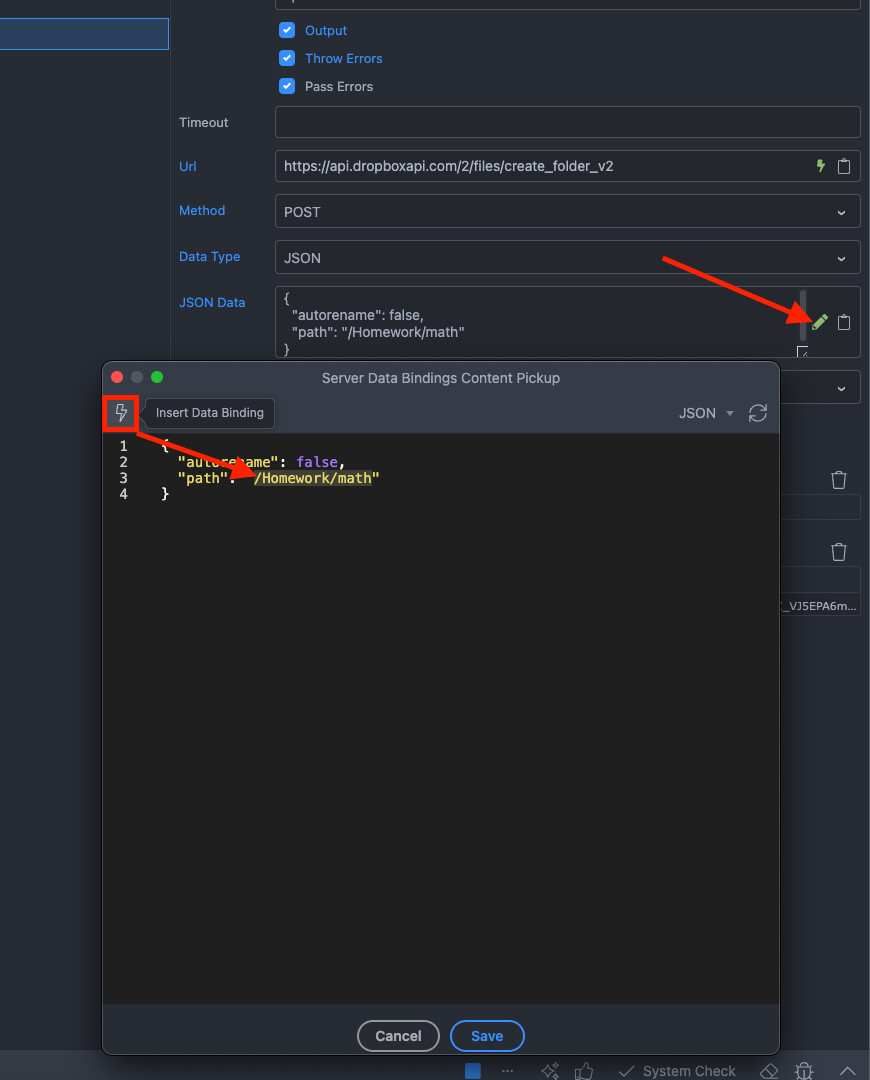Viewport: 870px width, 1080px height.
Task: Click the thumbs up feedback icon
Action: pos(584,1070)
